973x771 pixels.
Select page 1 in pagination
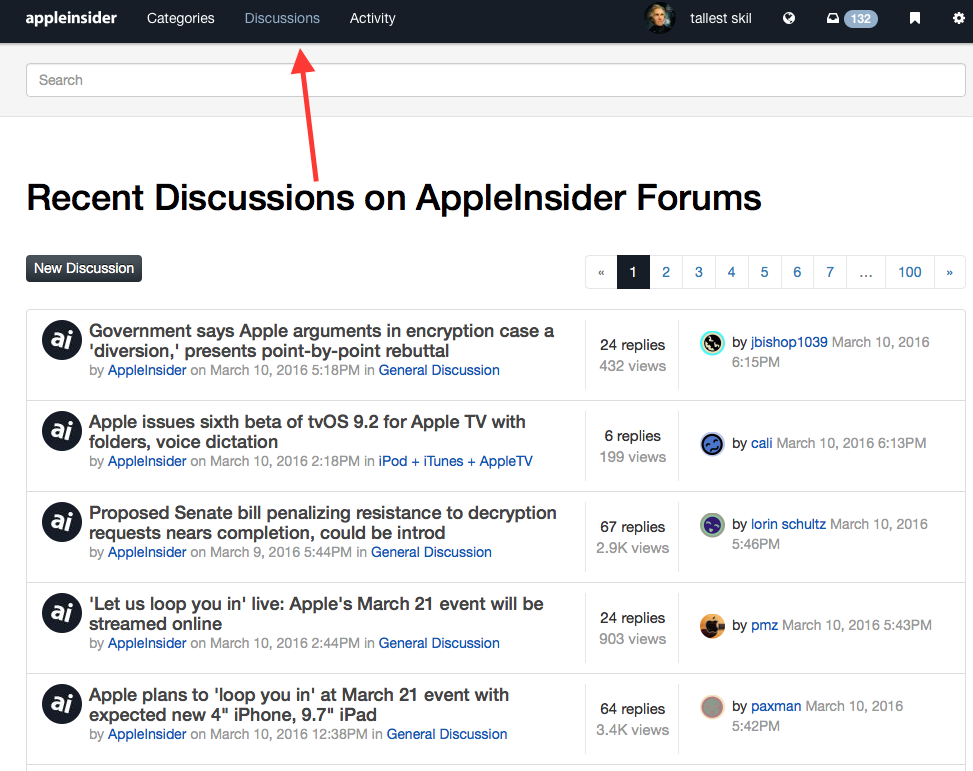[633, 272]
